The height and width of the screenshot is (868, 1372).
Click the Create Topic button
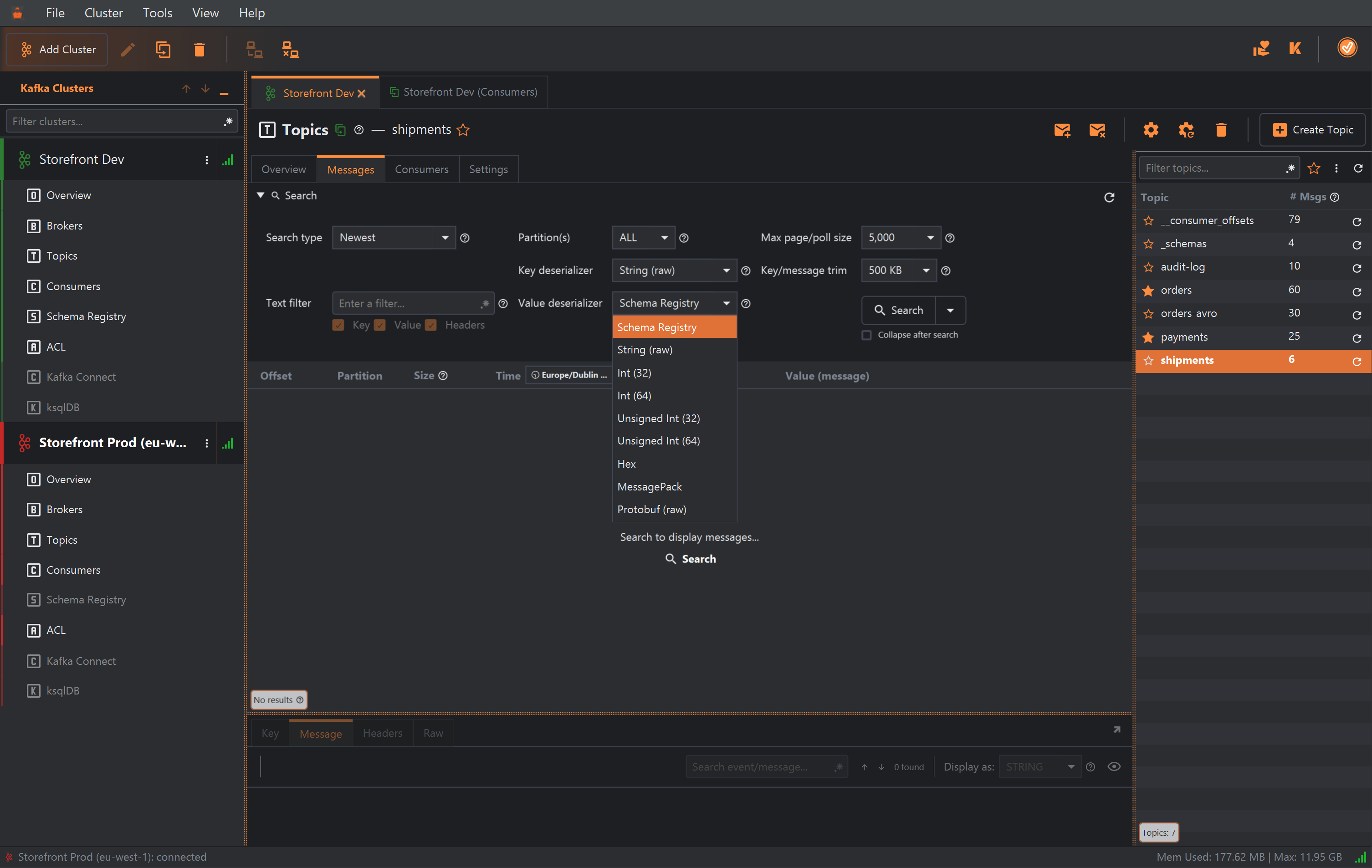point(1312,130)
